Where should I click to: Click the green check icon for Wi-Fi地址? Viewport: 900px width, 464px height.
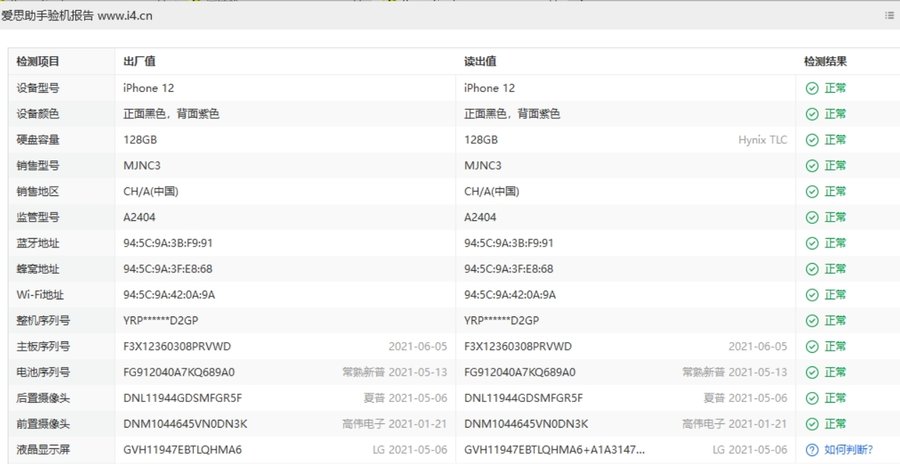click(x=812, y=295)
